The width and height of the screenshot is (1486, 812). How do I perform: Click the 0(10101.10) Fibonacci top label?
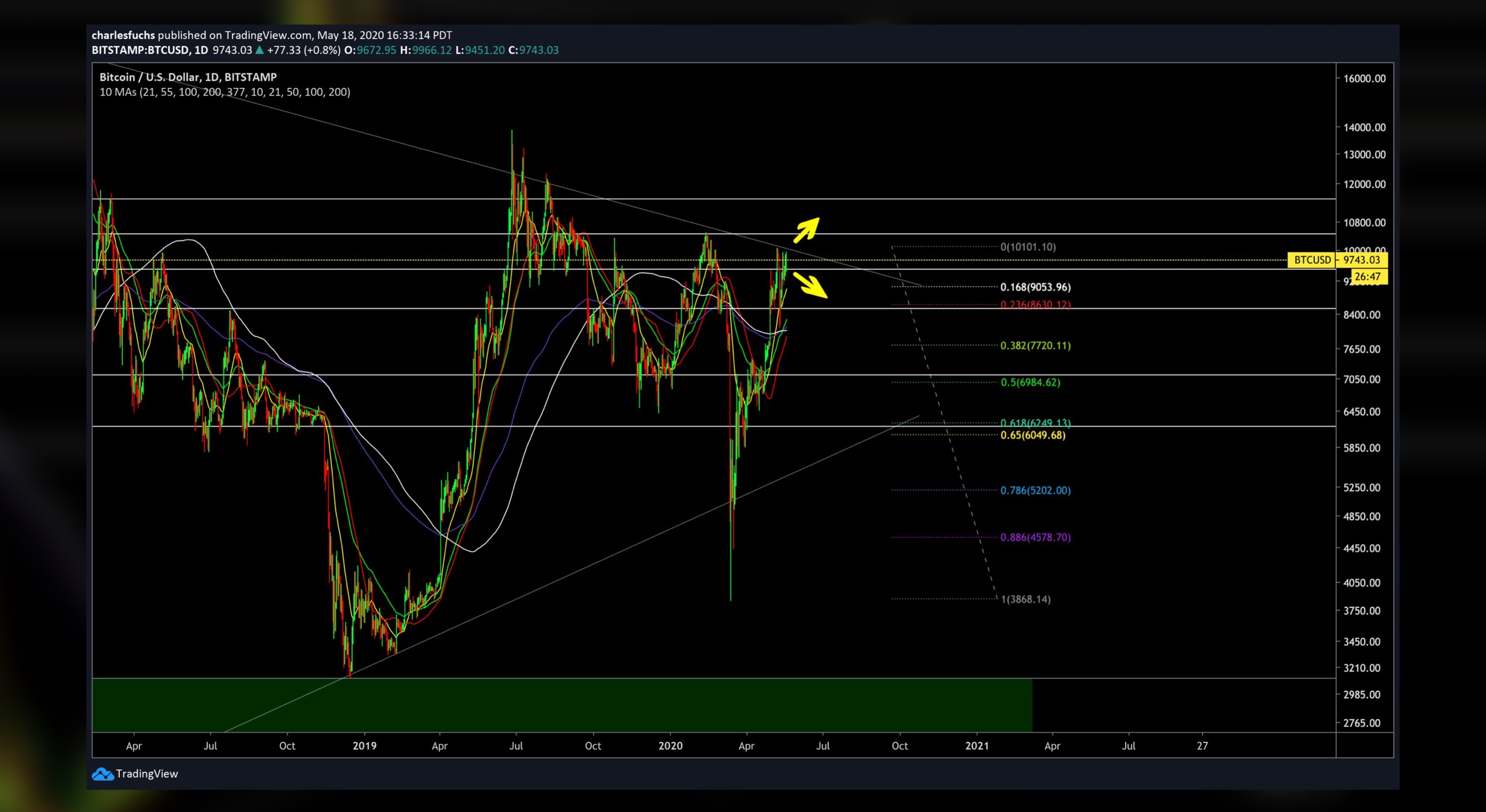pyautogui.click(x=1027, y=247)
